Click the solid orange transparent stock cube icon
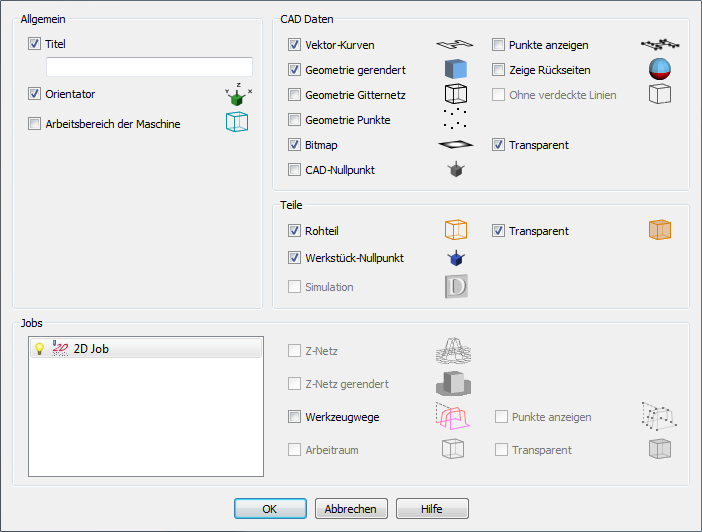 point(660,230)
